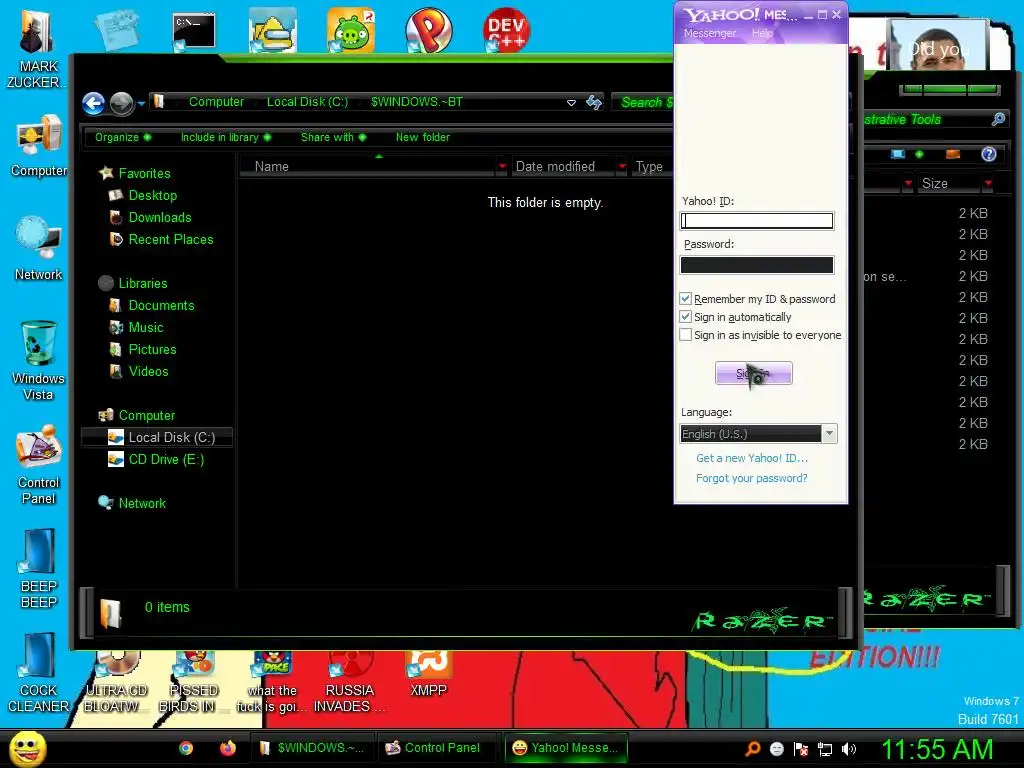Click Computer in the address breadcrumb
This screenshot has height=768, width=1024.
pyautogui.click(x=216, y=102)
